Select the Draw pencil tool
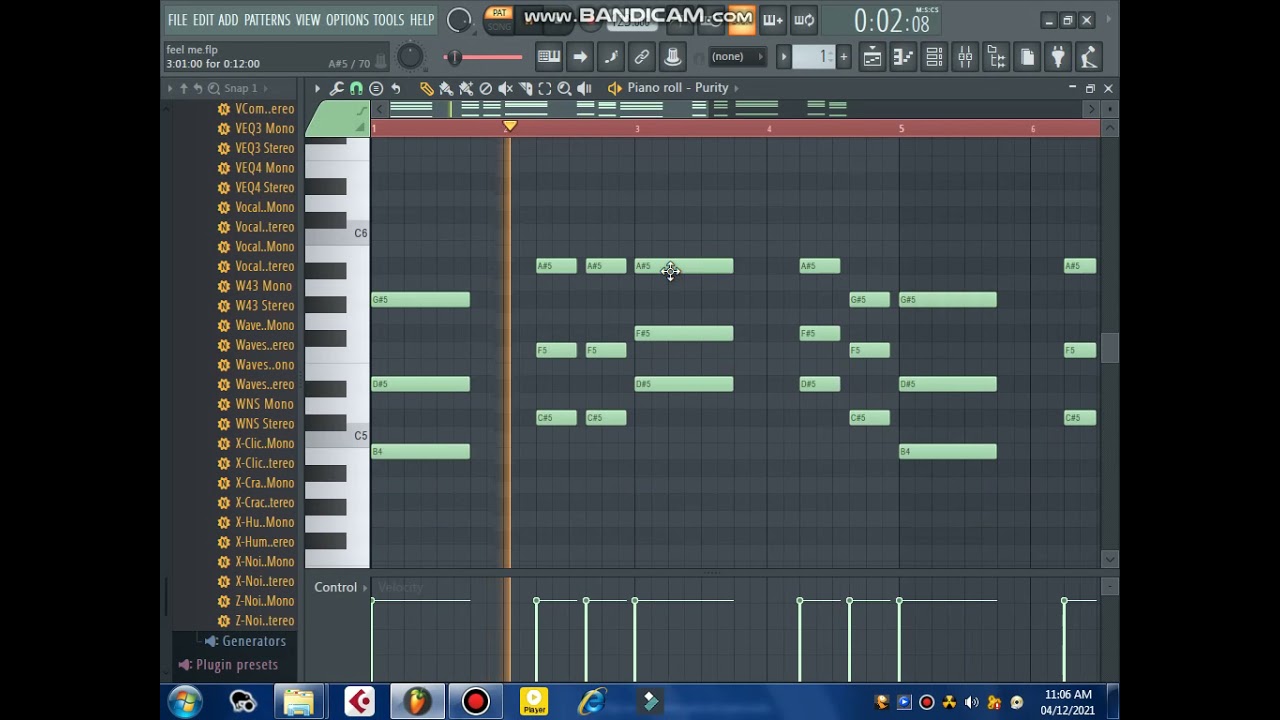Image resolution: width=1280 pixels, height=720 pixels. 427,88
